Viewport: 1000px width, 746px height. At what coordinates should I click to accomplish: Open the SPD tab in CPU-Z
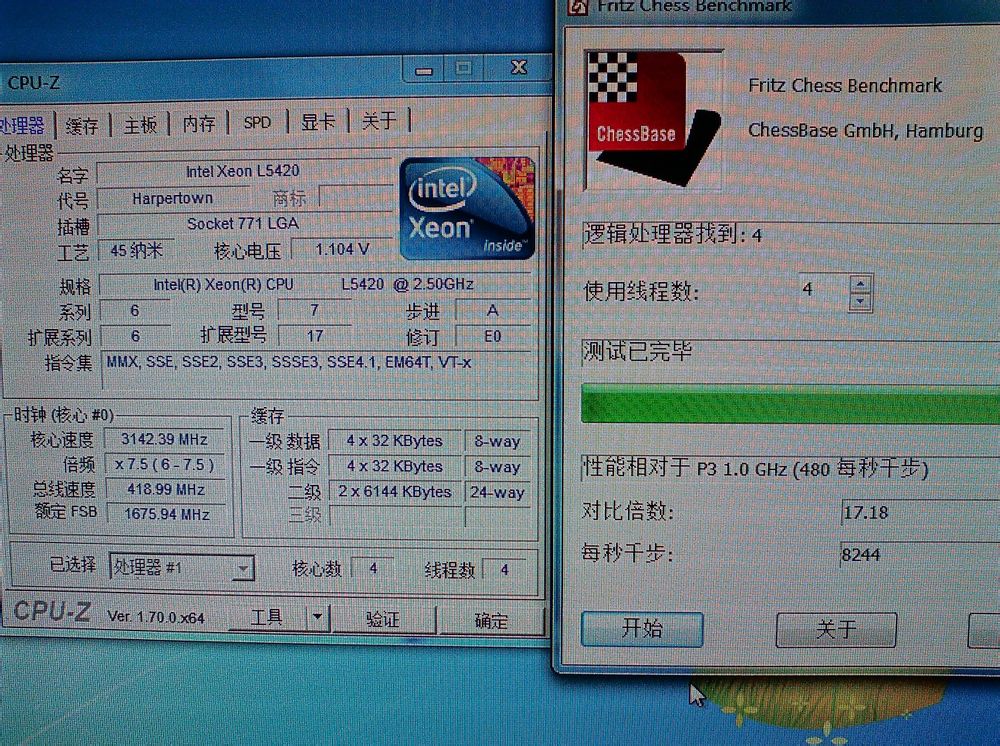click(x=257, y=122)
